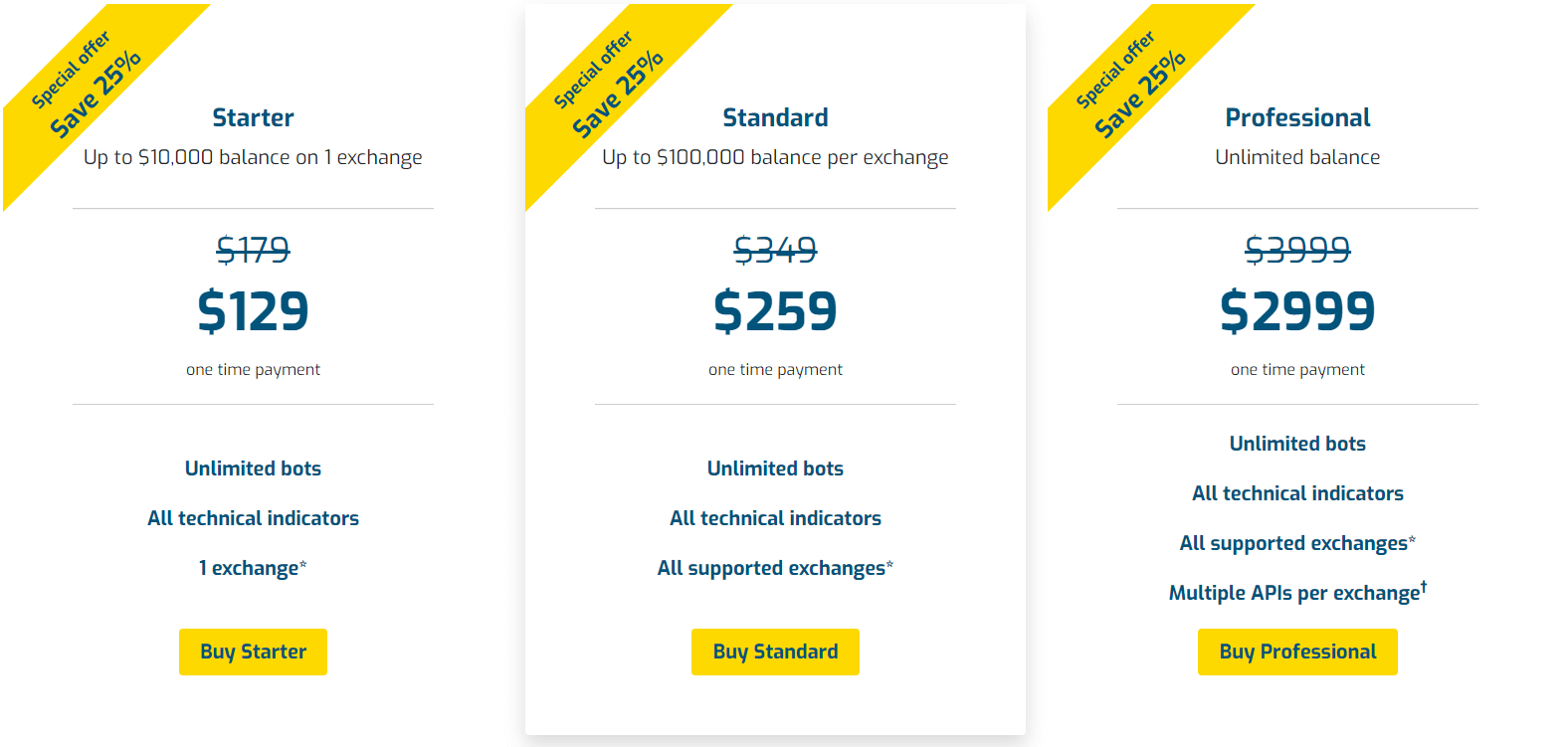This screenshot has height=747, width=1568.
Task: Click the Buy Starter button
Action: (x=253, y=652)
